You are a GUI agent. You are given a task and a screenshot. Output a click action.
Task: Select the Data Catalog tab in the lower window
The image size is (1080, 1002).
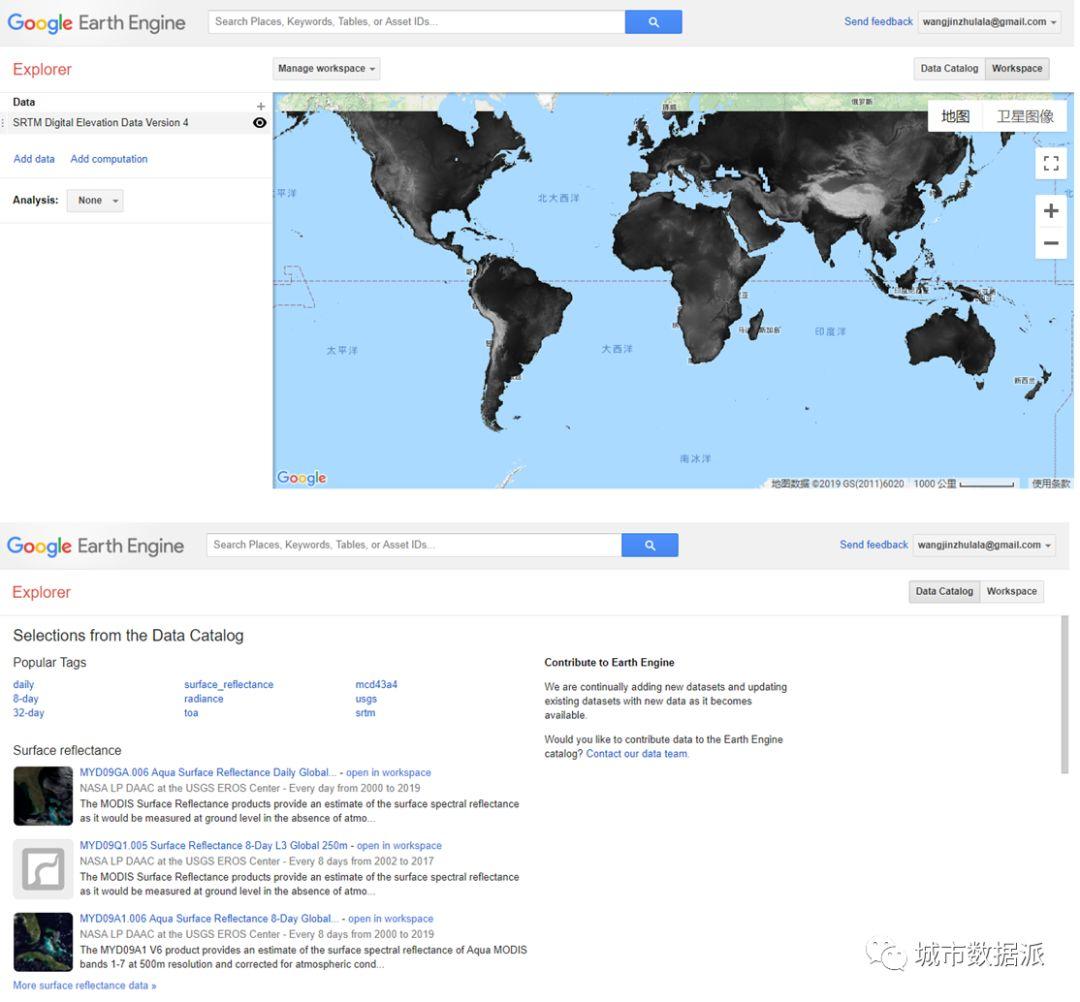pos(944,591)
